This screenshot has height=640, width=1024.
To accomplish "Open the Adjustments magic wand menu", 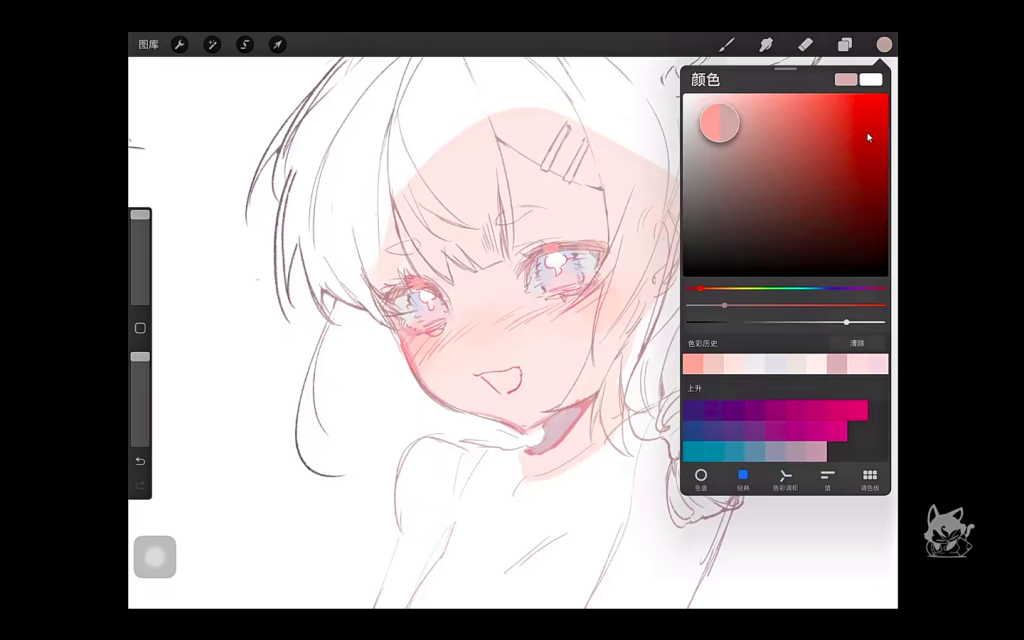I will 212,45.
